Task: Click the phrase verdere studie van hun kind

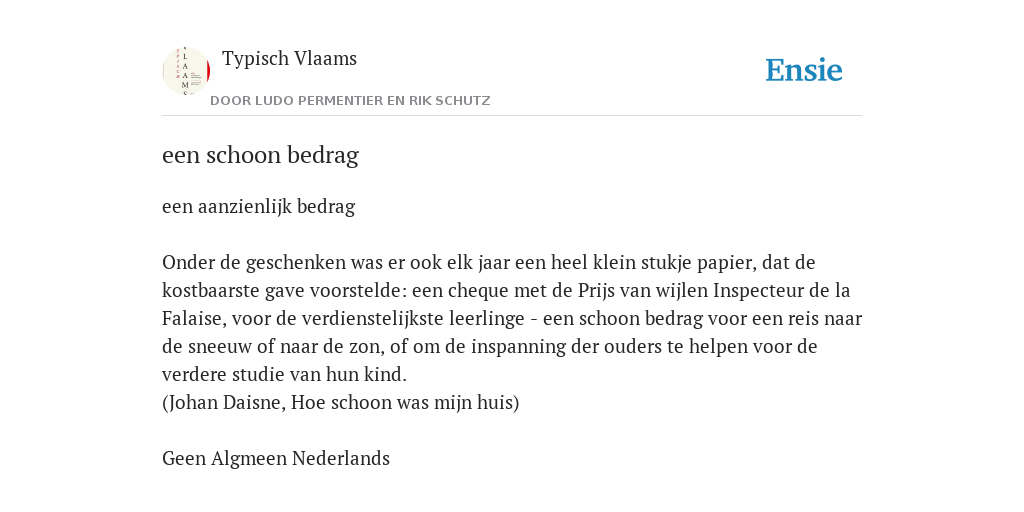Action: click(284, 375)
